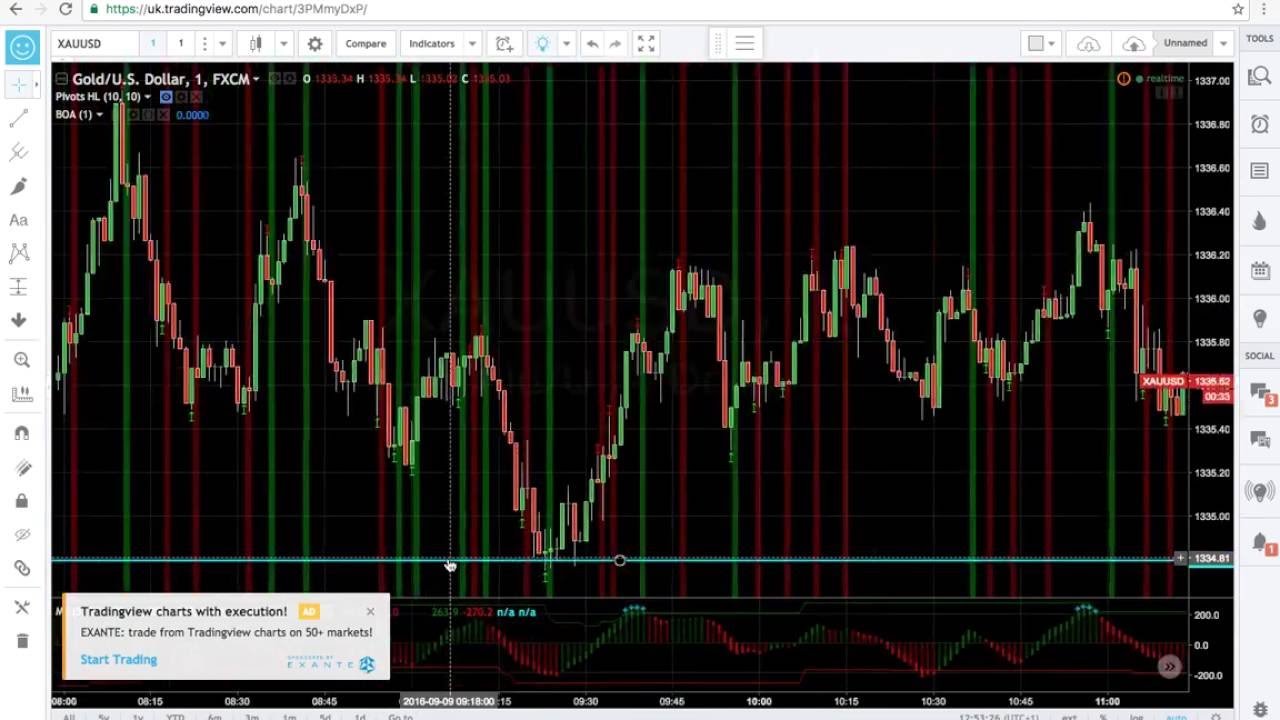
Task: Open the public chat icon under SOCIAL
Action: point(1260,392)
